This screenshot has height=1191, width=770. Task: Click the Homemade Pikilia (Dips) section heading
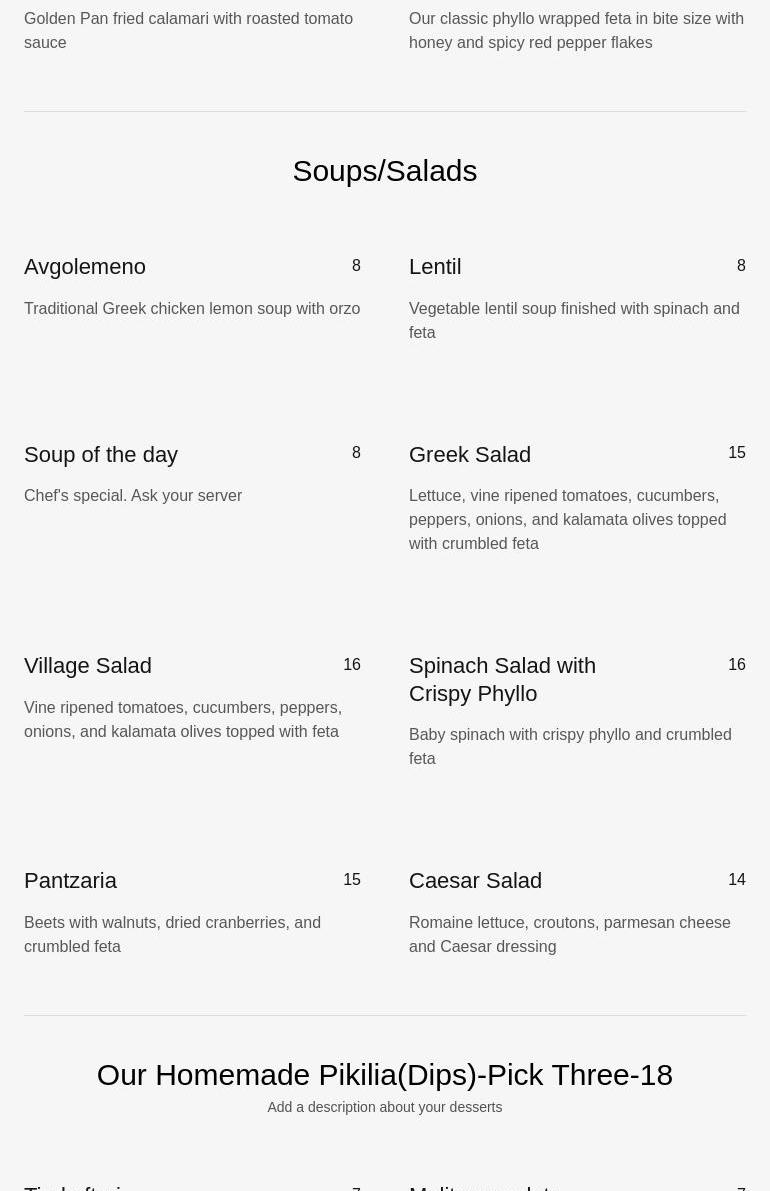pos(384,1075)
